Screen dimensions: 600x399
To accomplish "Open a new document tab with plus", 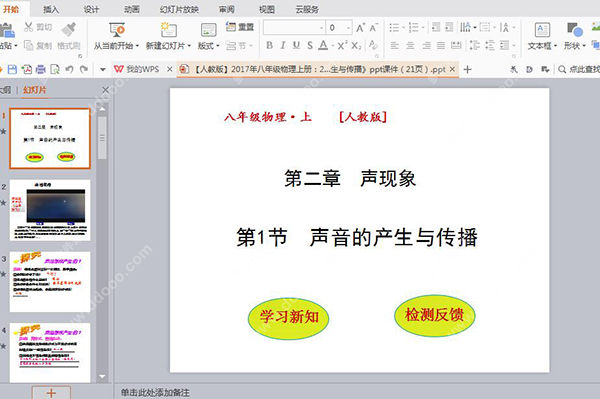I will point(467,69).
